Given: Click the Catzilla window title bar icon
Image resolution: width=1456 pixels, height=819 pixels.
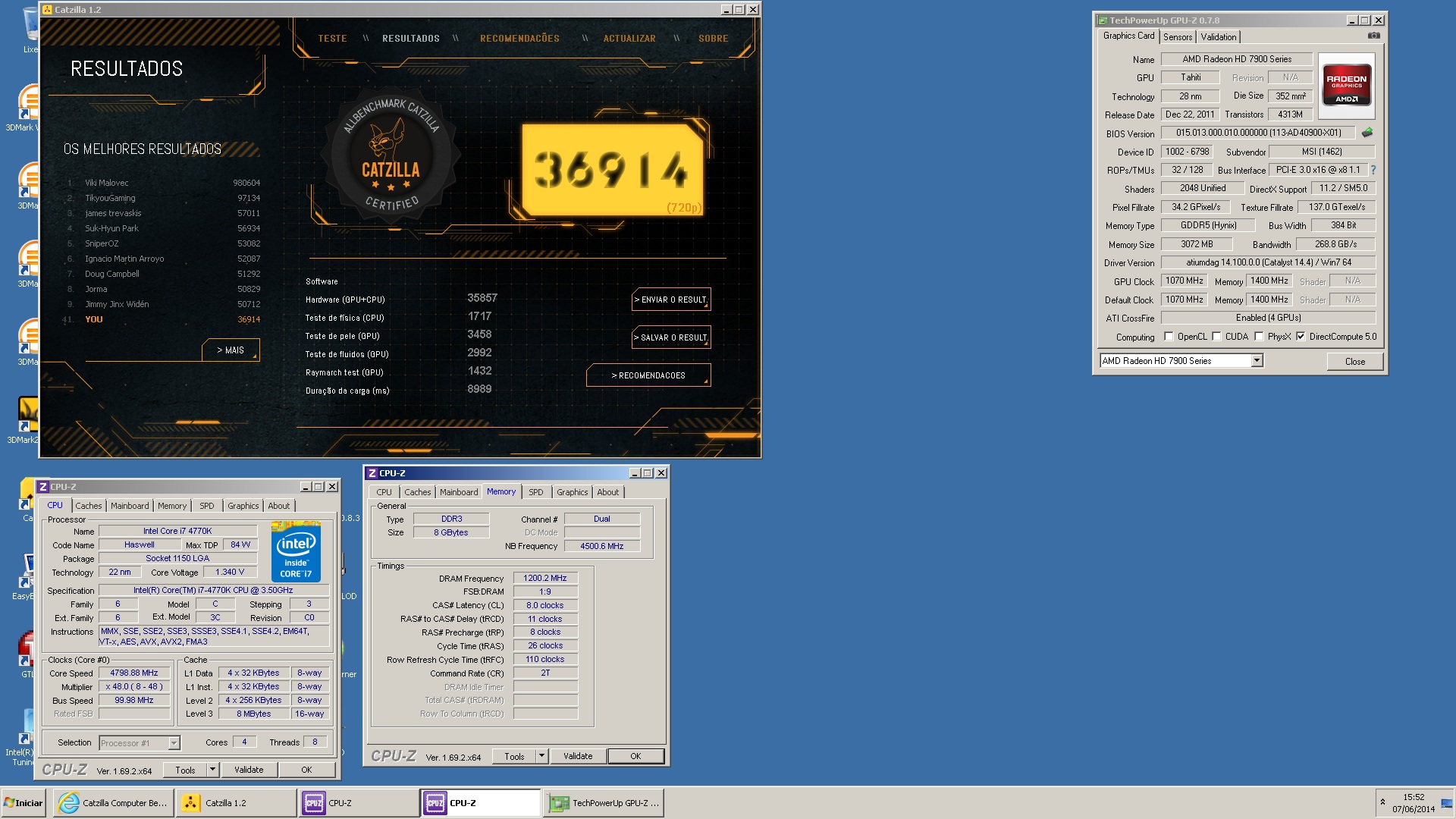Looking at the screenshot, I should click(47, 10).
